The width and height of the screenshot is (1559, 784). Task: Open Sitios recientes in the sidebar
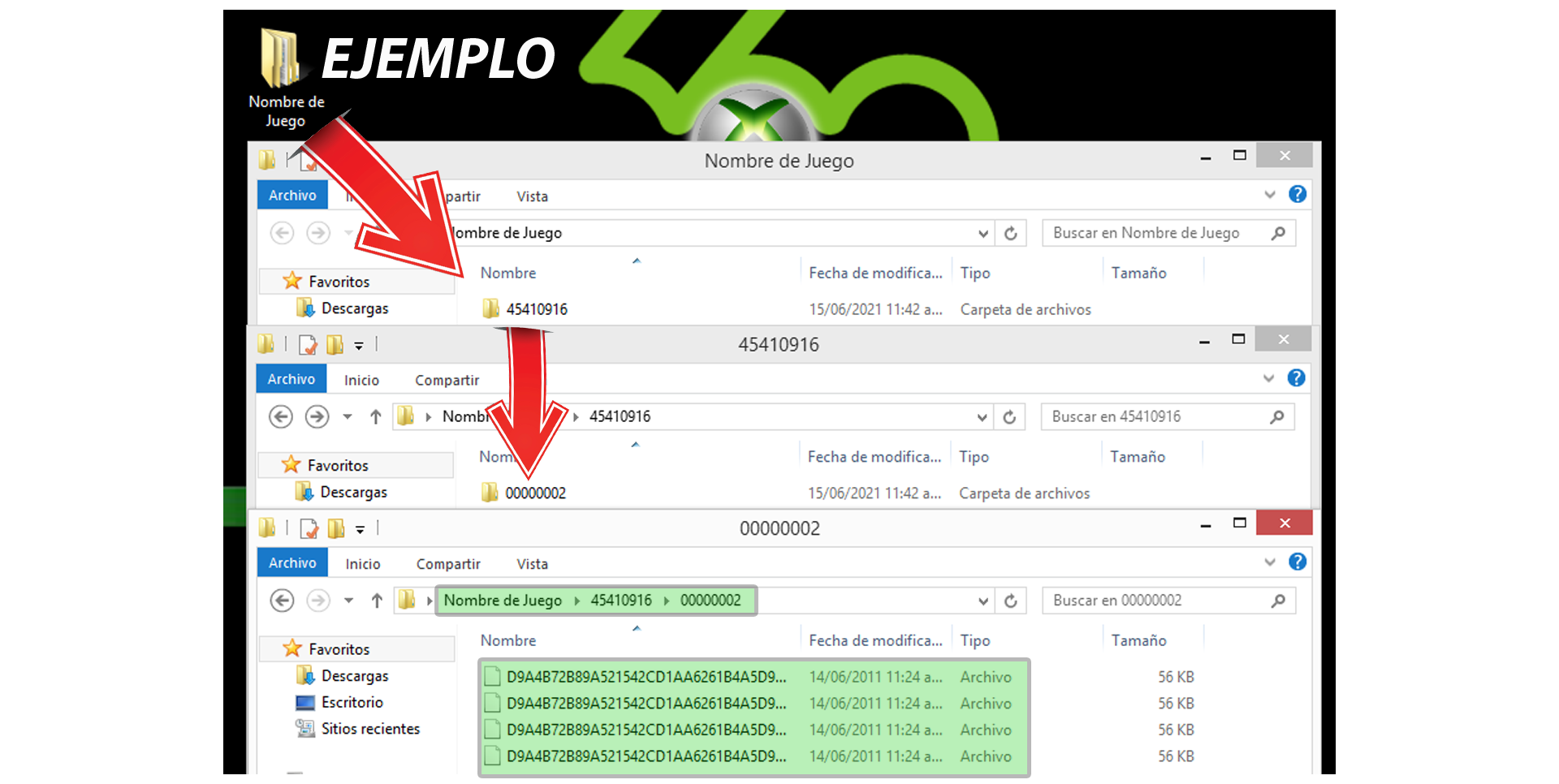358,729
